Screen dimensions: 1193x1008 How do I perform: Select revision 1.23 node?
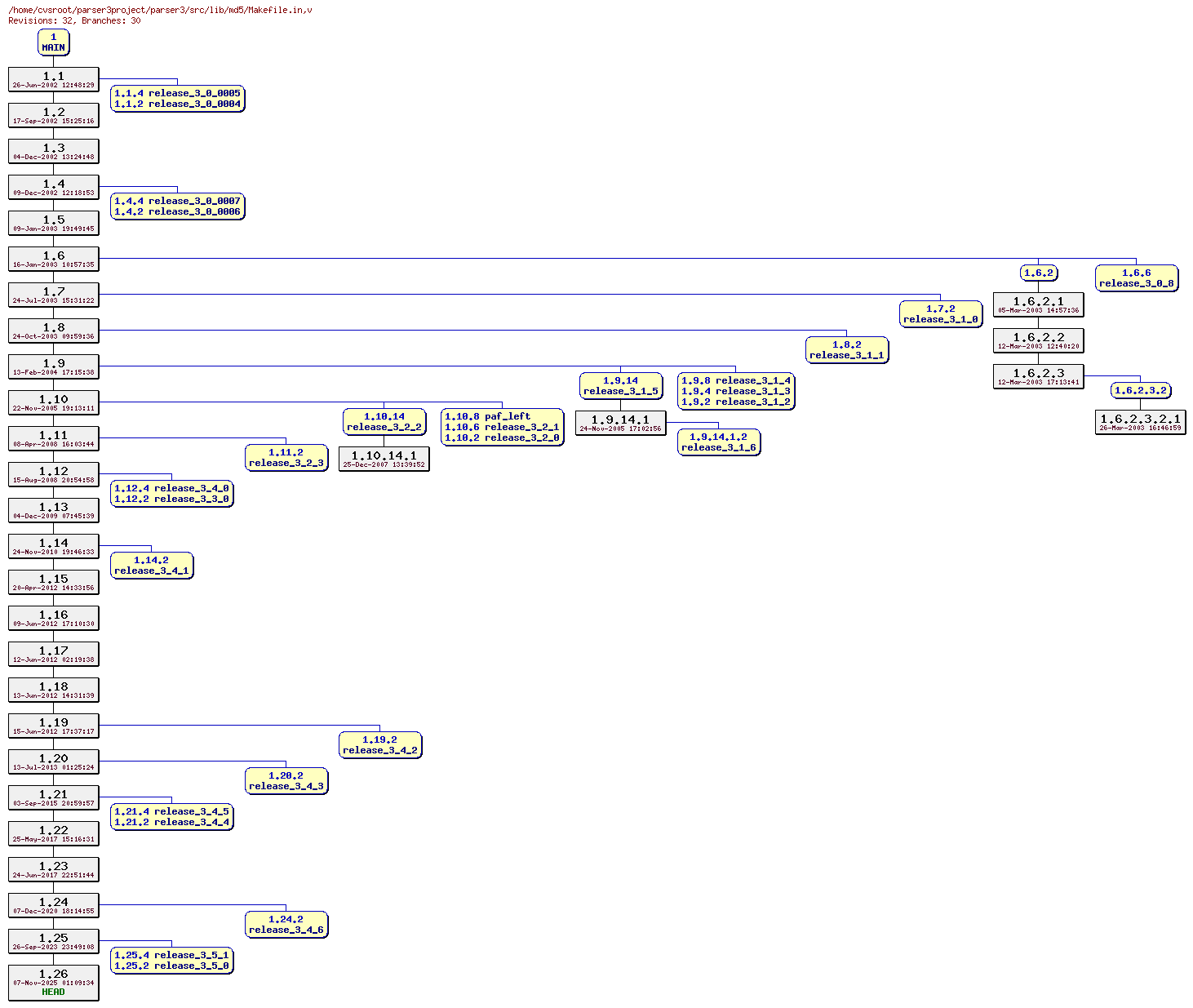(x=54, y=869)
